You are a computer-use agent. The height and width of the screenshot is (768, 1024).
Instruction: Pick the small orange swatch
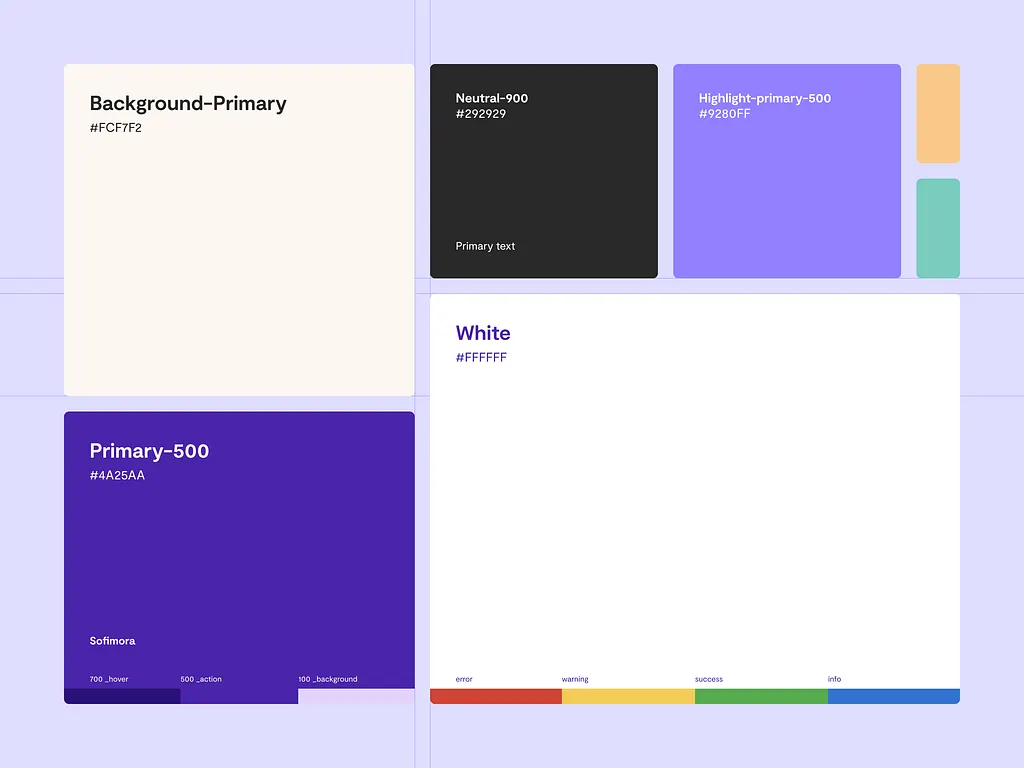tap(938, 113)
